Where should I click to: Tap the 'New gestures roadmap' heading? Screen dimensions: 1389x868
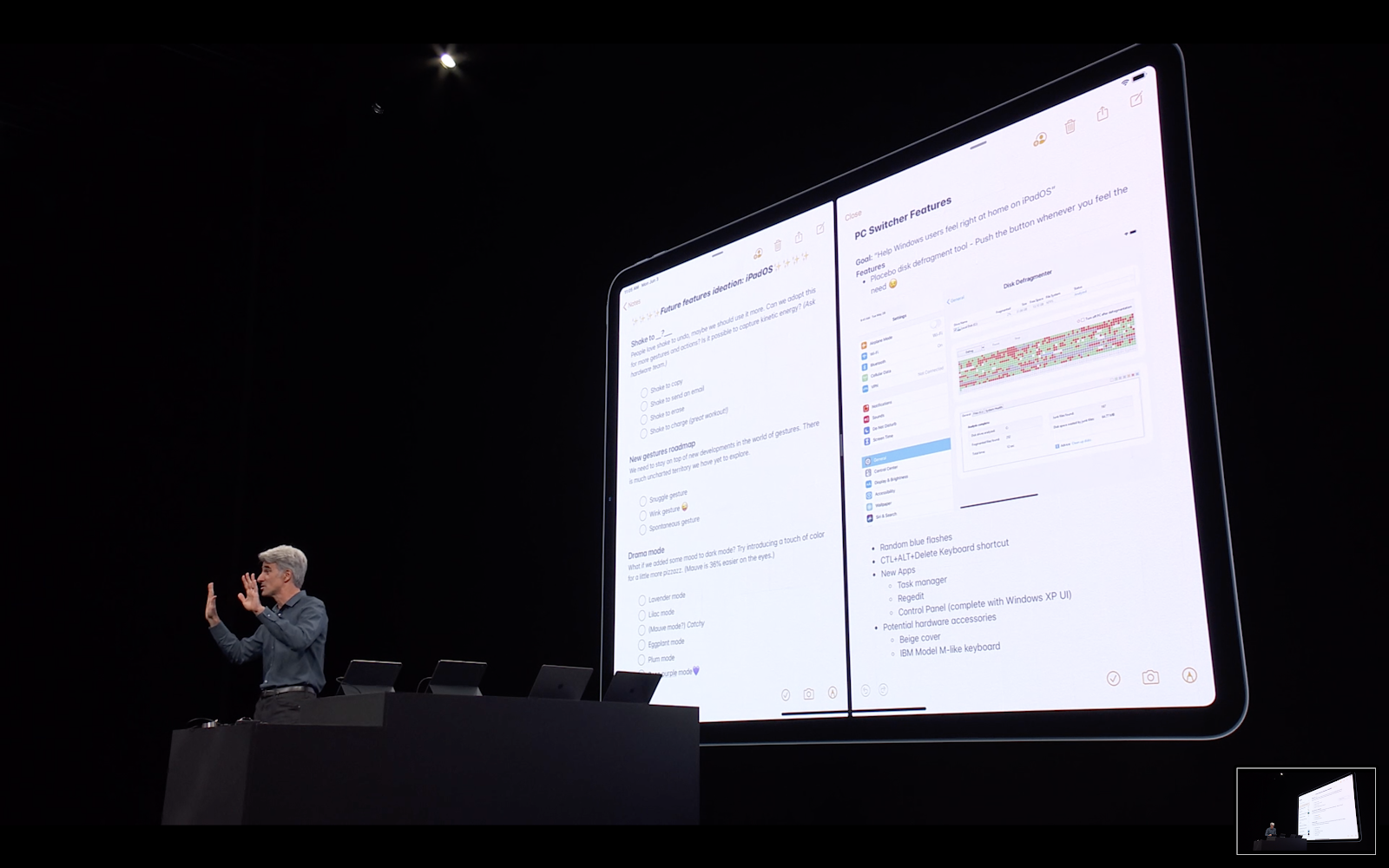662,451
